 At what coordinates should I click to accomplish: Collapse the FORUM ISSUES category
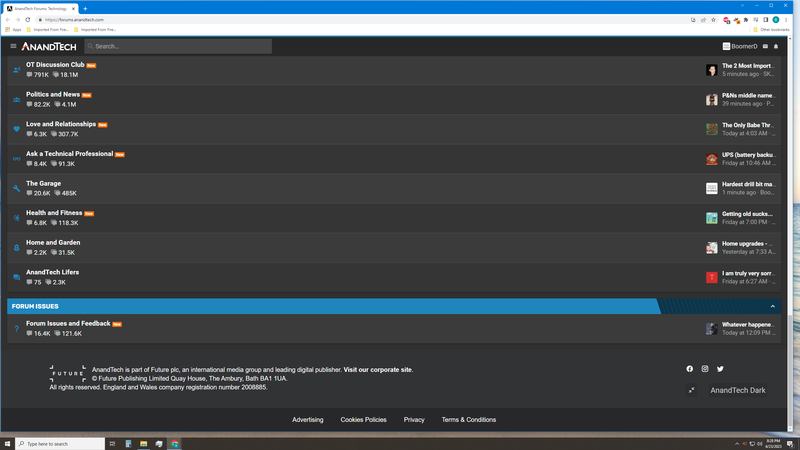(x=772, y=306)
